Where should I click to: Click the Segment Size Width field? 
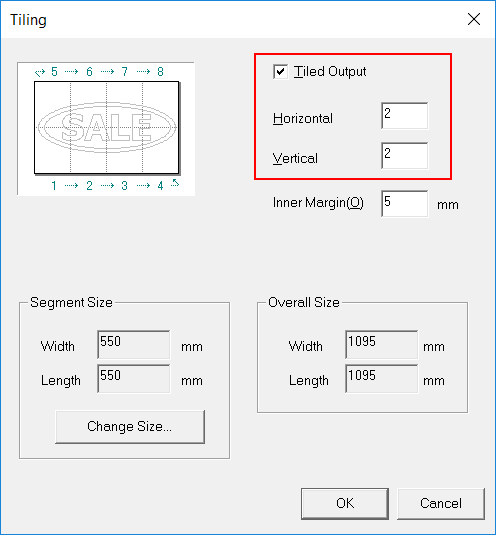(x=134, y=345)
